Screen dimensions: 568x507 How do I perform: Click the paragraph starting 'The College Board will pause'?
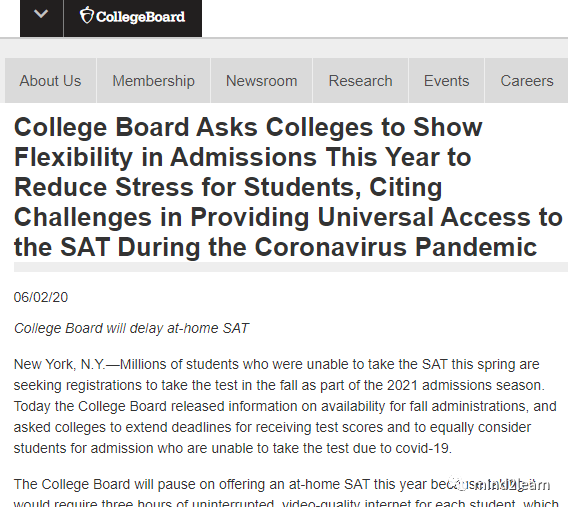pyautogui.click(x=286, y=494)
